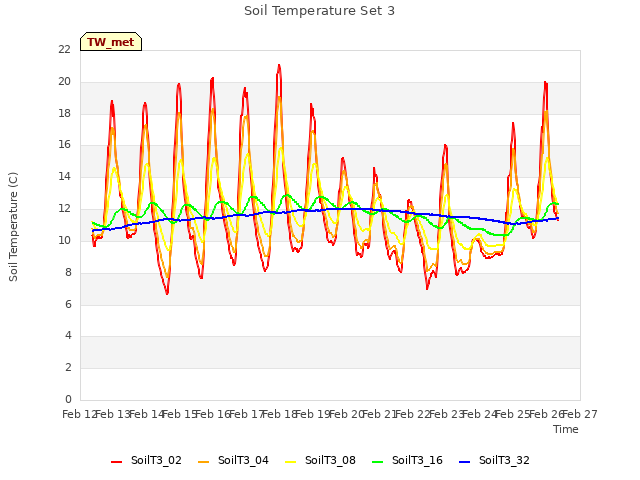The image size is (640, 480).
Task: Click the Feb 17 x-axis tick label
Action: [x=246, y=414]
